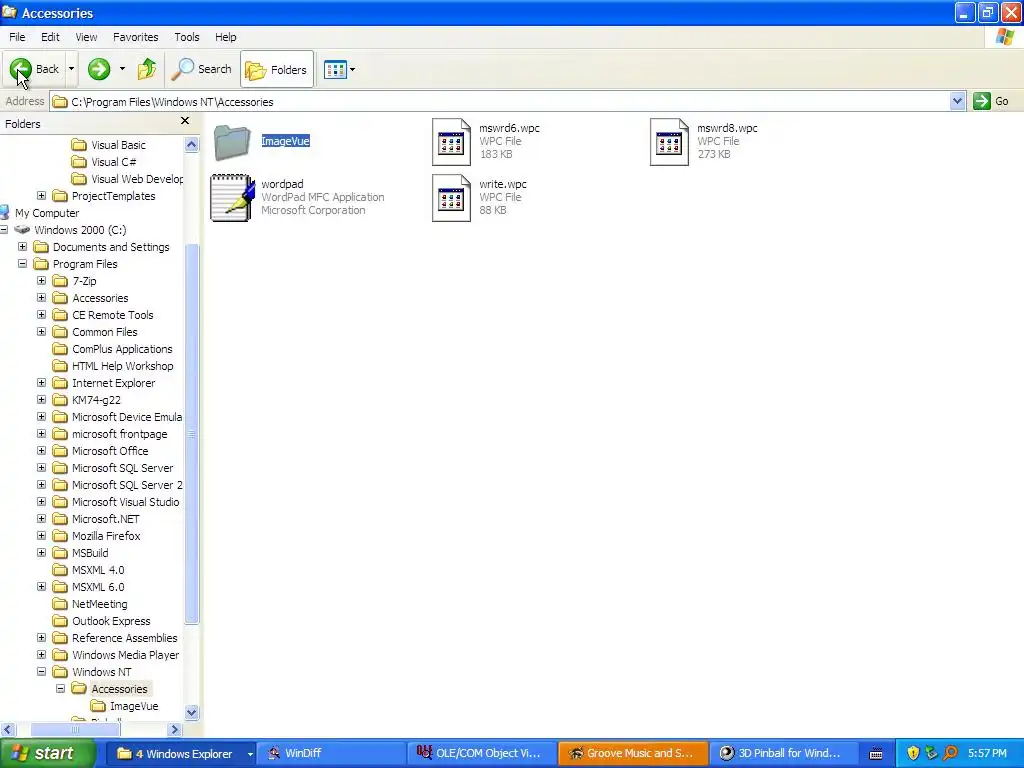Click the NetMeeting folder icon
Screen dimensions: 1024x768
coord(60,603)
